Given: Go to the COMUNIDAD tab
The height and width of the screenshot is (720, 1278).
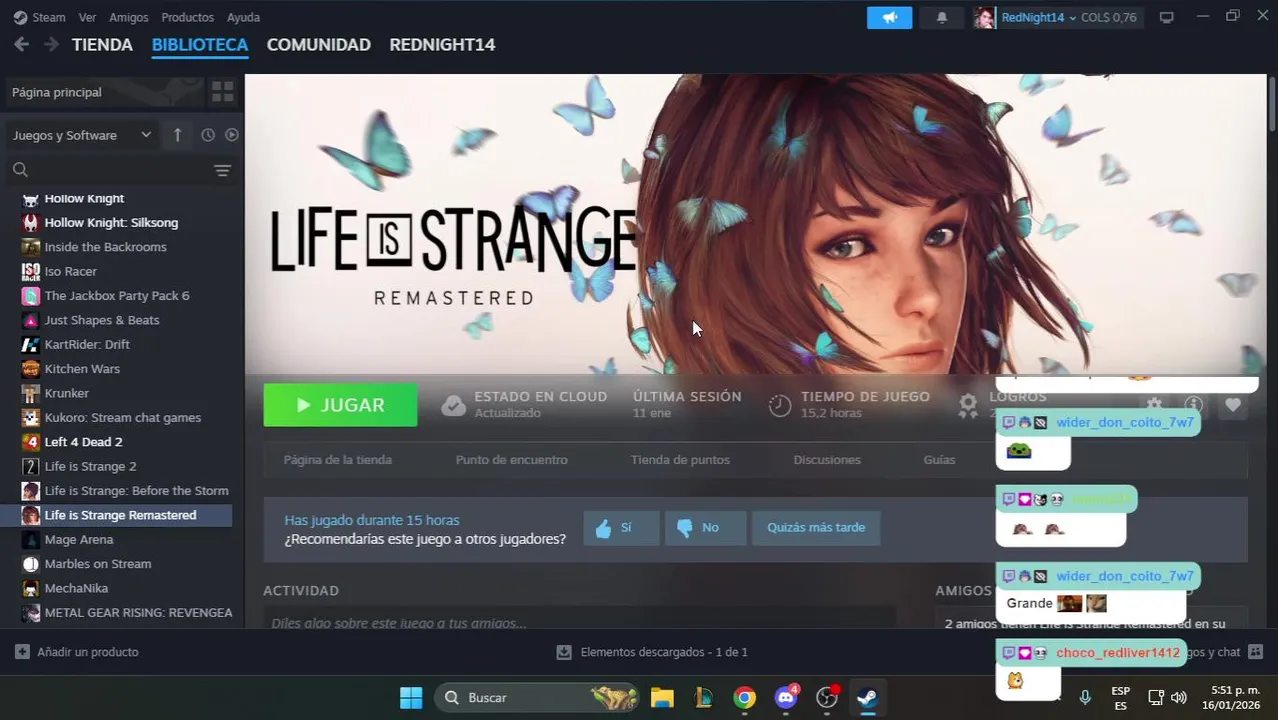Looking at the screenshot, I should click(x=318, y=45).
